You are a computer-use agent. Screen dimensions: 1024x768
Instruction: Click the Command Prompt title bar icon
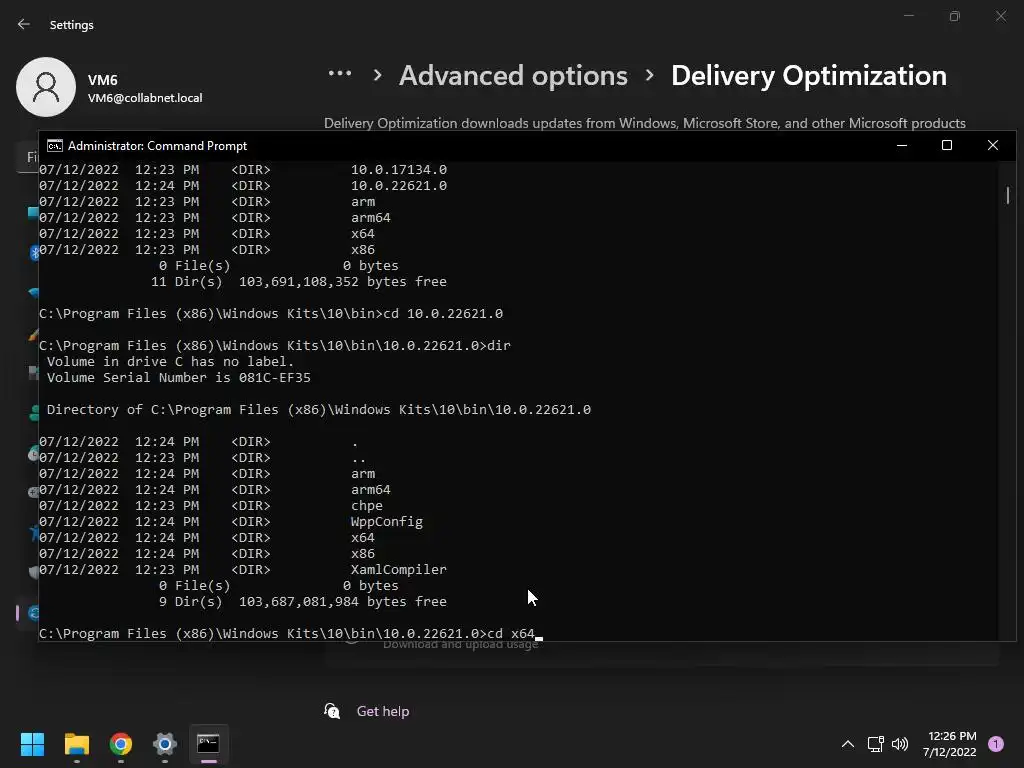[55, 145]
